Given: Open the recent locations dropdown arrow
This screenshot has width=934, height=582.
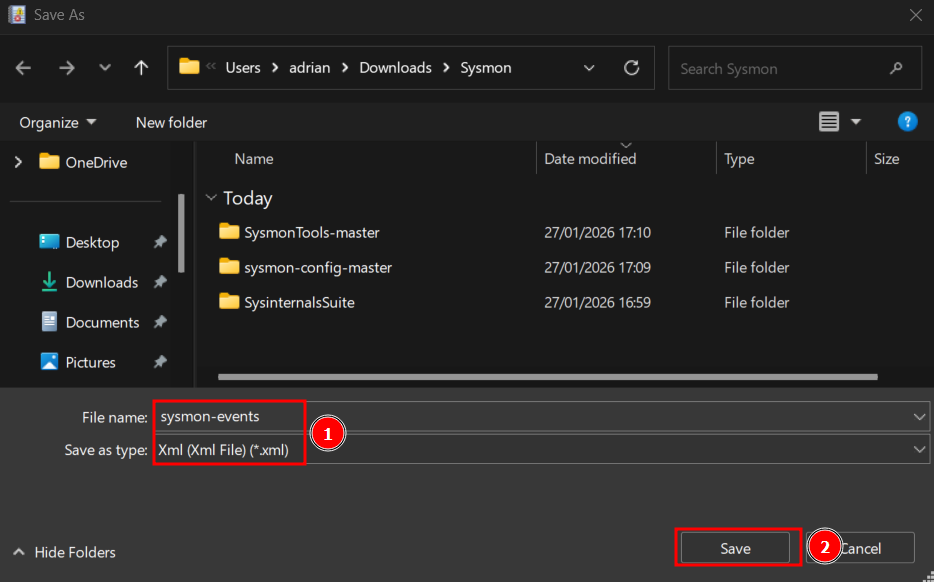Looking at the screenshot, I should coord(105,68).
